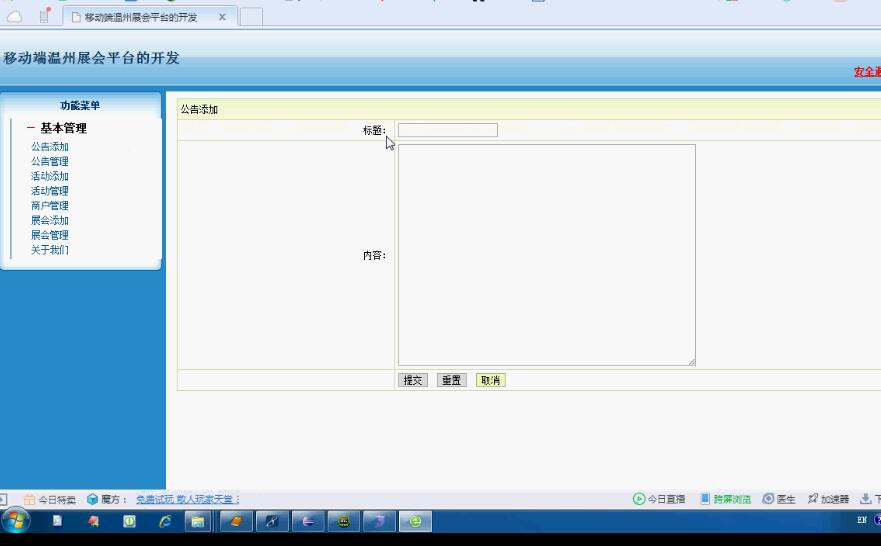Click the red 安全 link at top right
The width and height of the screenshot is (881, 546).
[x=867, y=72]
